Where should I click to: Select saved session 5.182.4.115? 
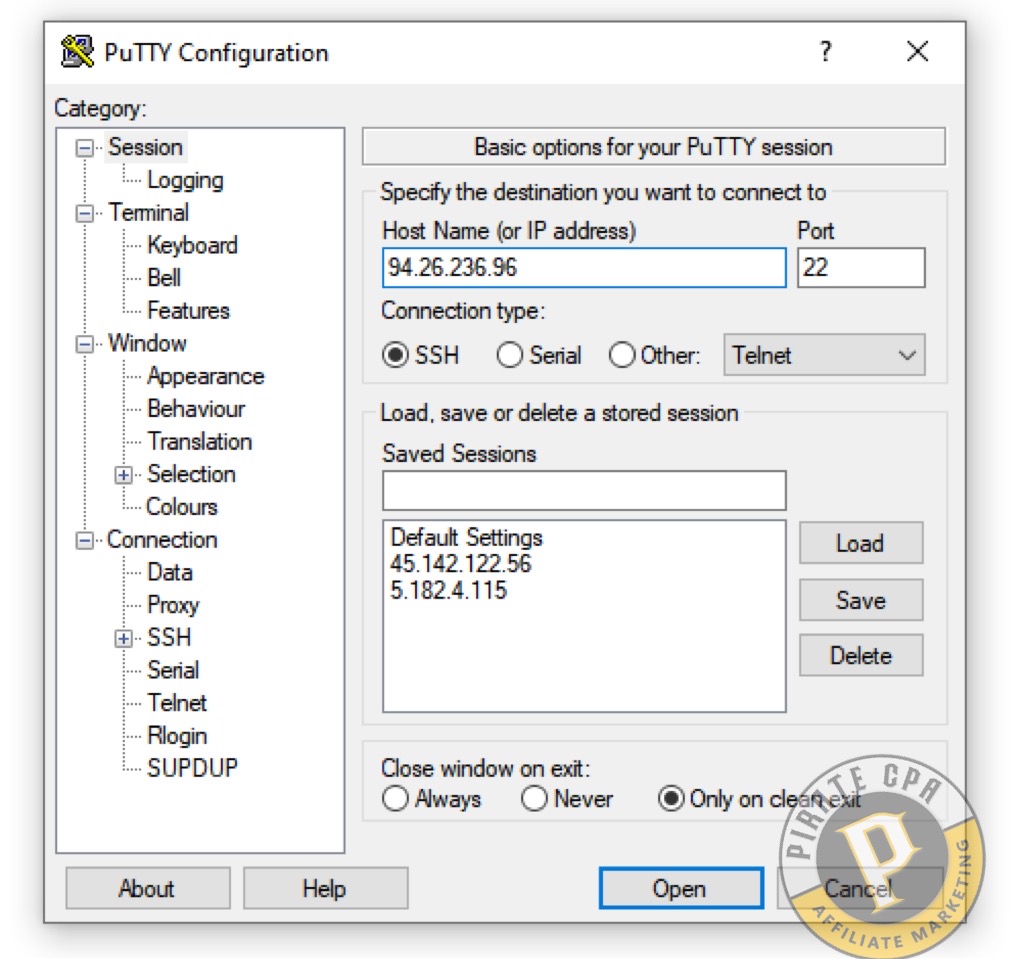click(448, 591)
